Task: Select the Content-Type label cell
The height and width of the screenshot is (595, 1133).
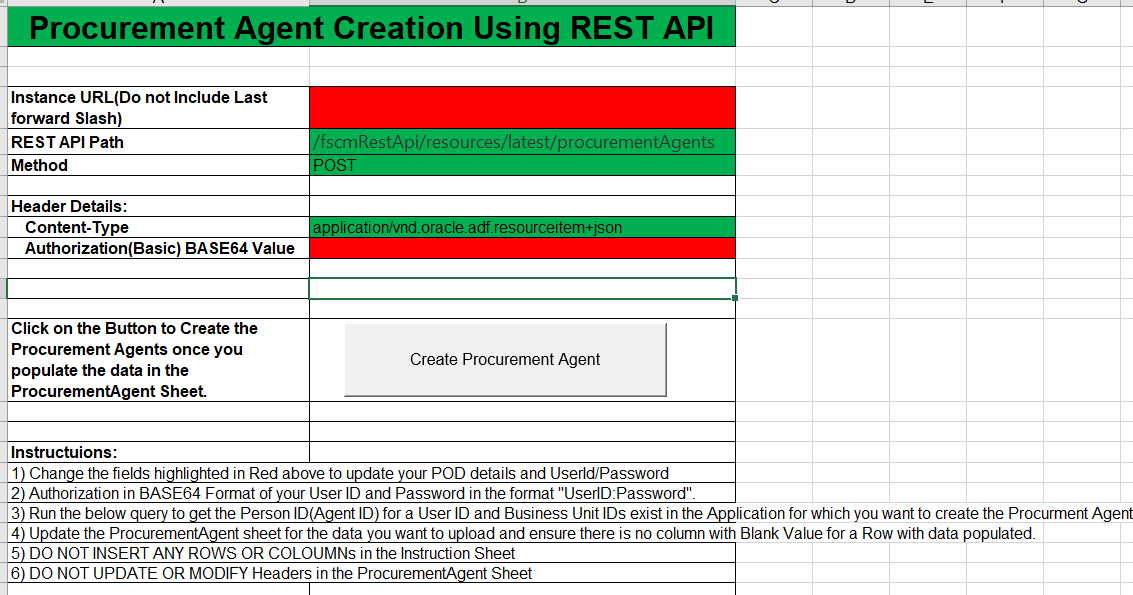Action: coord(155,226)
